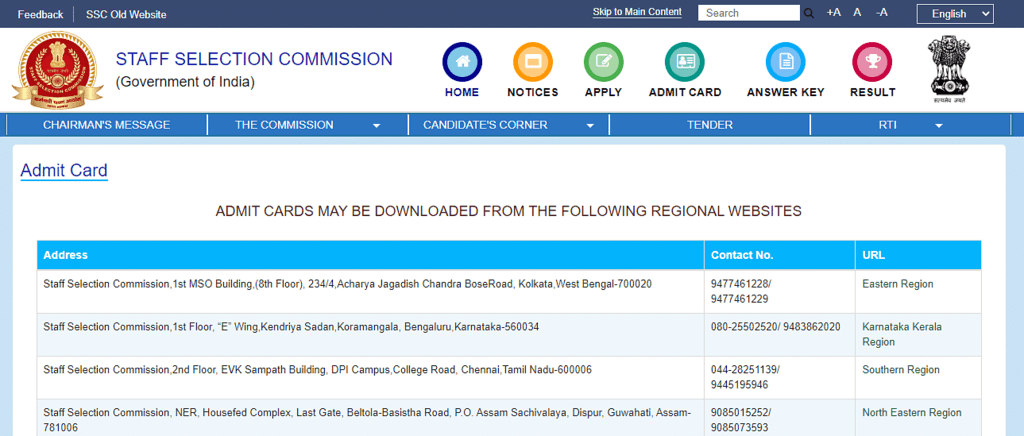Click the Address column header
The width and height of the screenshot is (1024, 436).
[370, 255]
